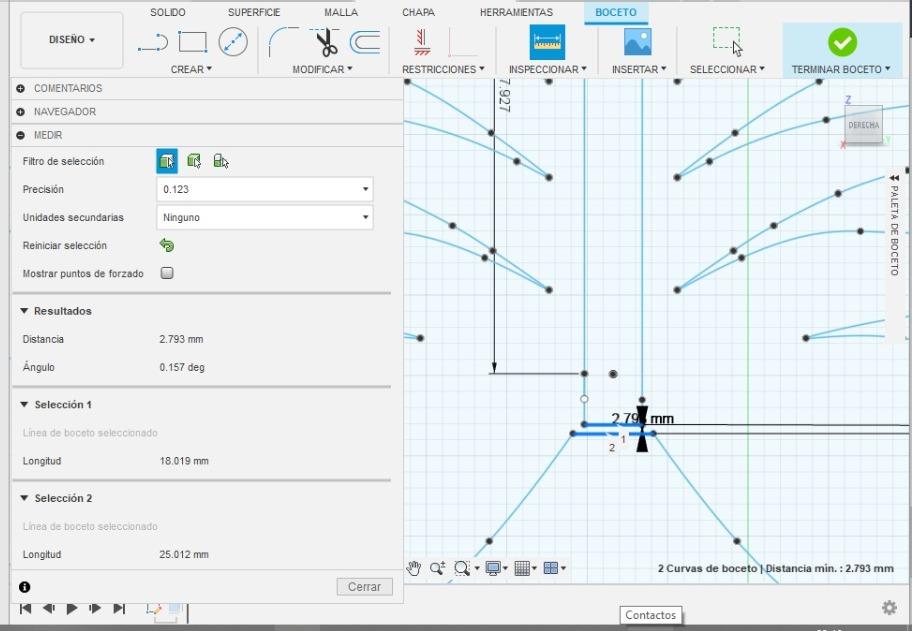Choose the third selection filter icon
Screen dimensions: 912x631
point(221,161)
